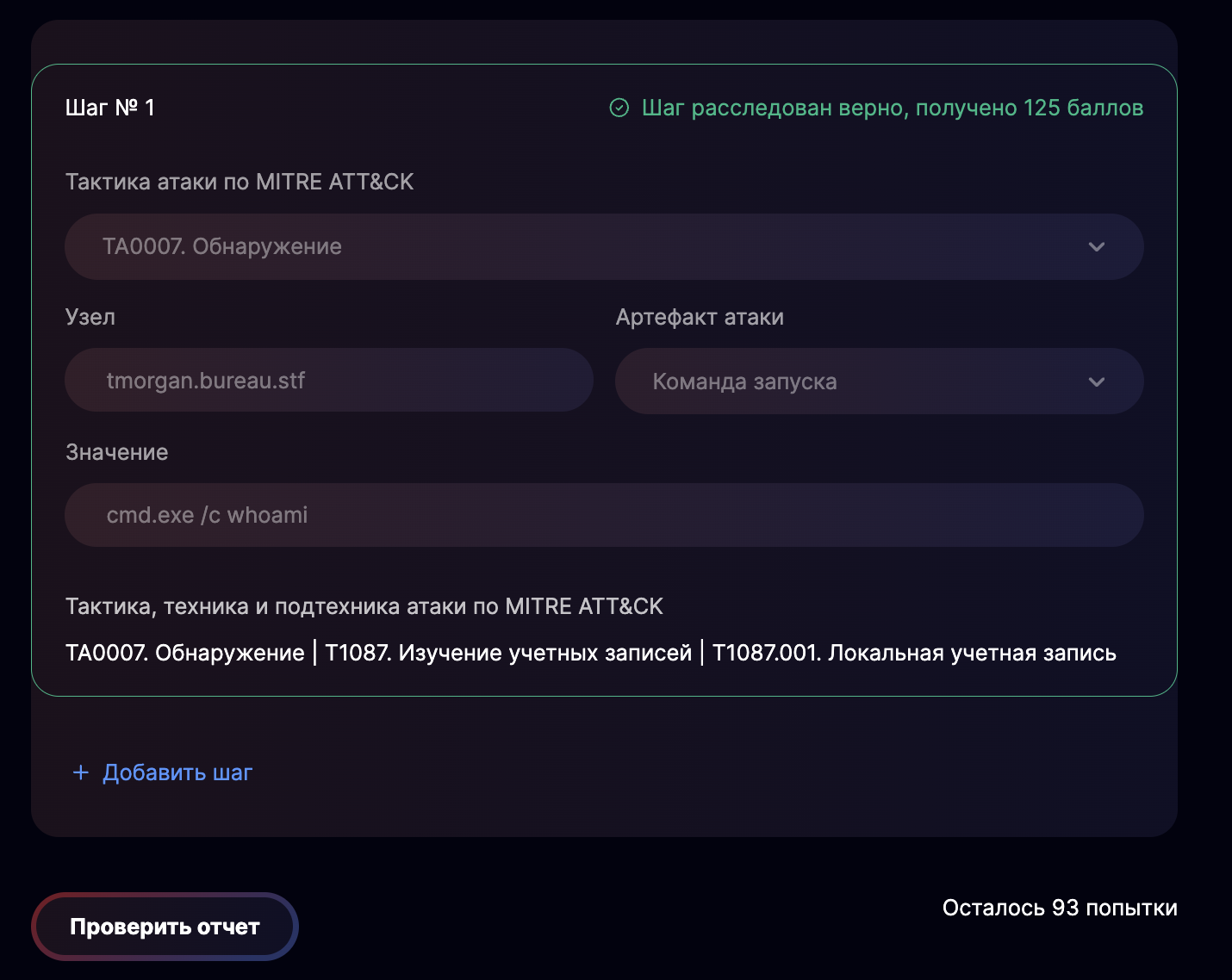
Task: Click the Узел field label
Action: click(x=90, y=317)
